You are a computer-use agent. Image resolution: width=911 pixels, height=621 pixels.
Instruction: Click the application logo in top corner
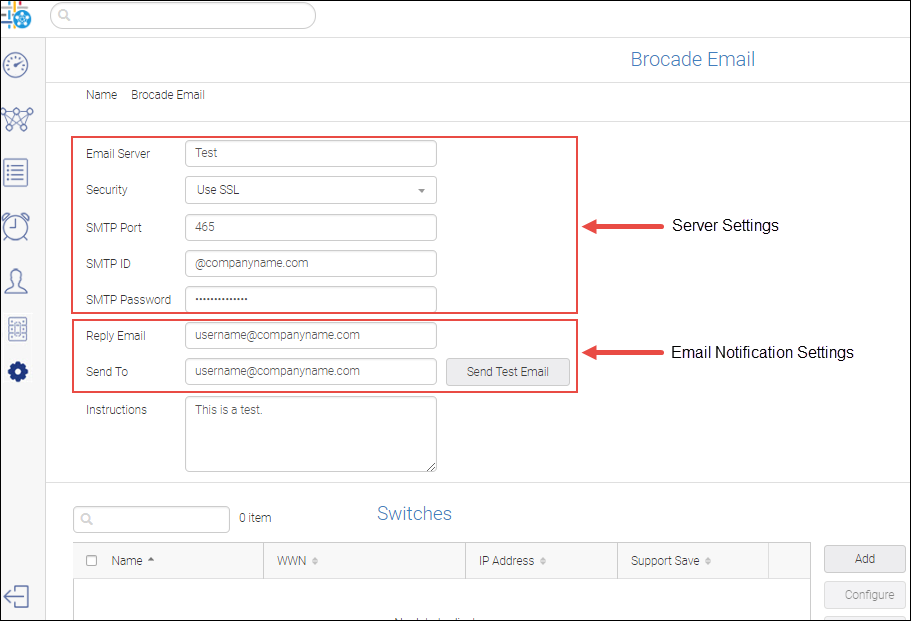17,15
